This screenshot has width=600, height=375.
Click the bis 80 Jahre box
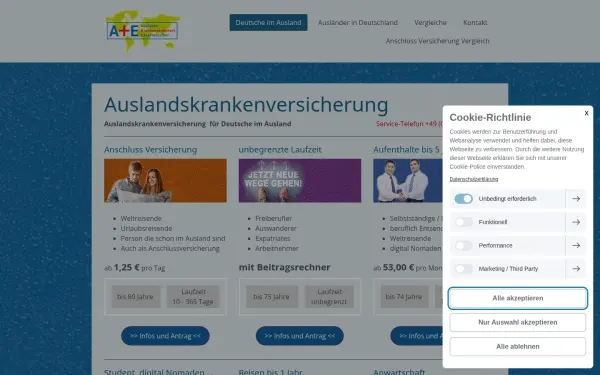pos(136,297)
